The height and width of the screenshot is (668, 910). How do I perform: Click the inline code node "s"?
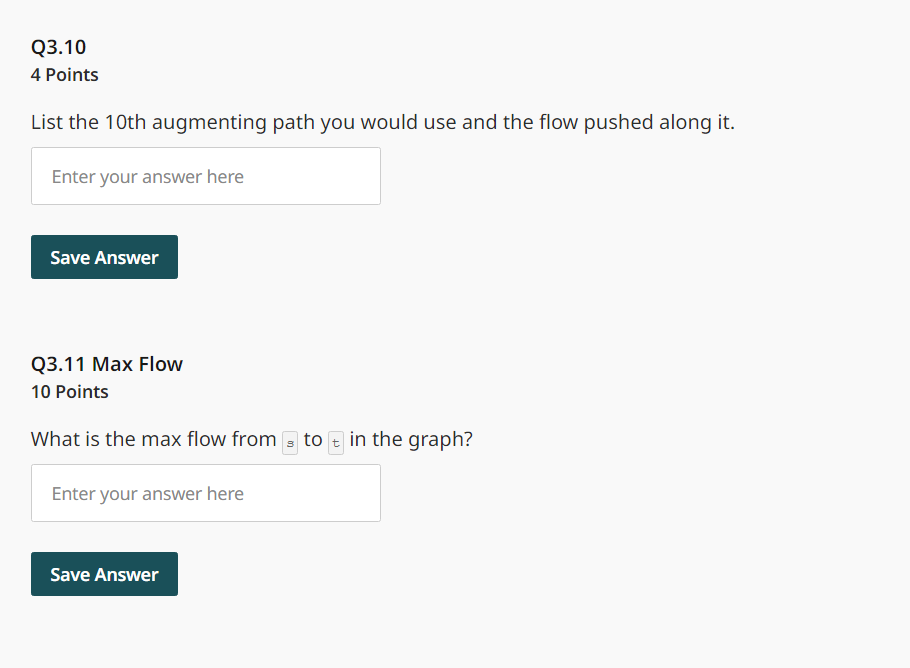pyautogui.click(x=290, y=443)
